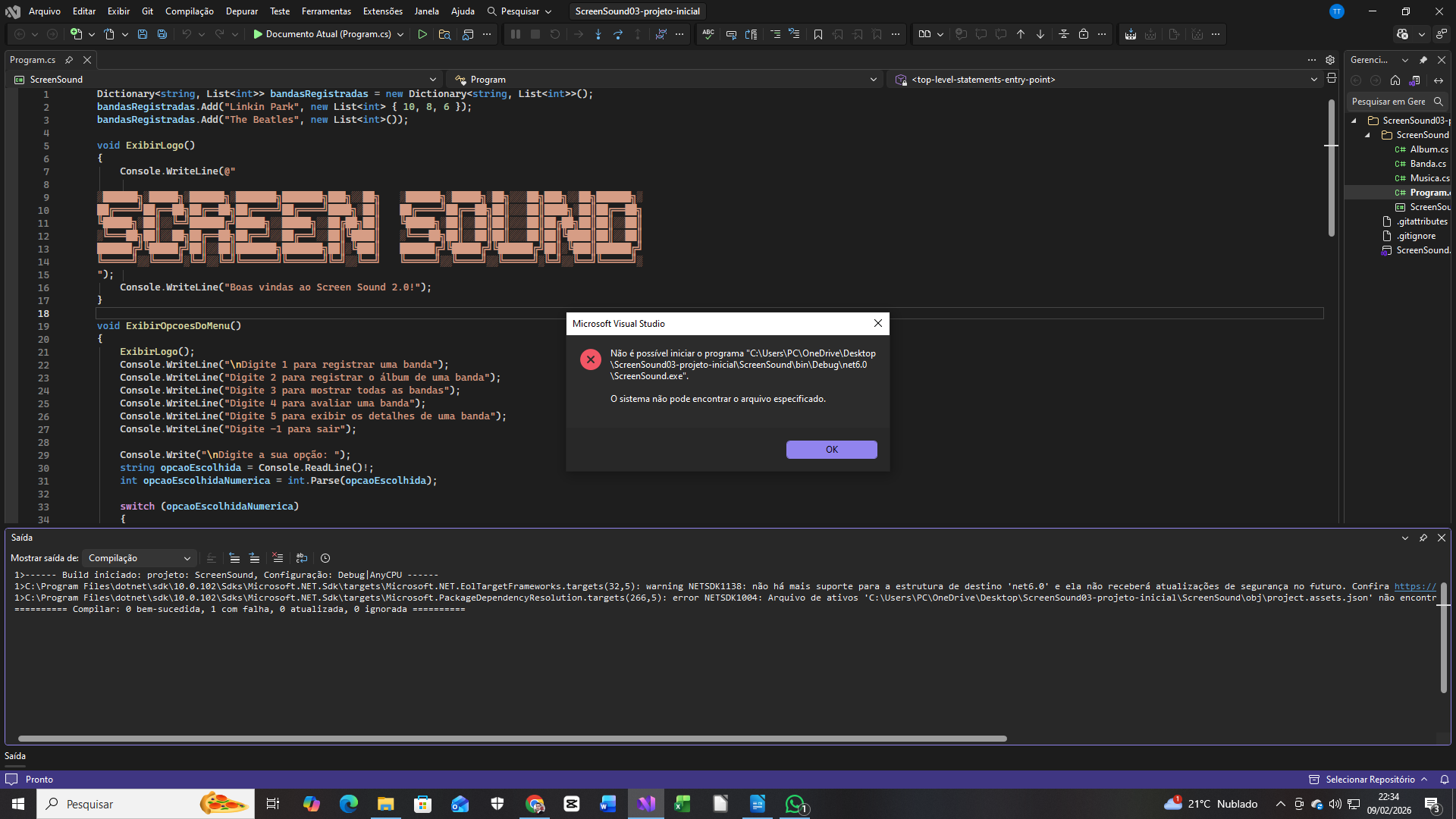
Task: Click the https link in the build output
Action: (1414, 586)
